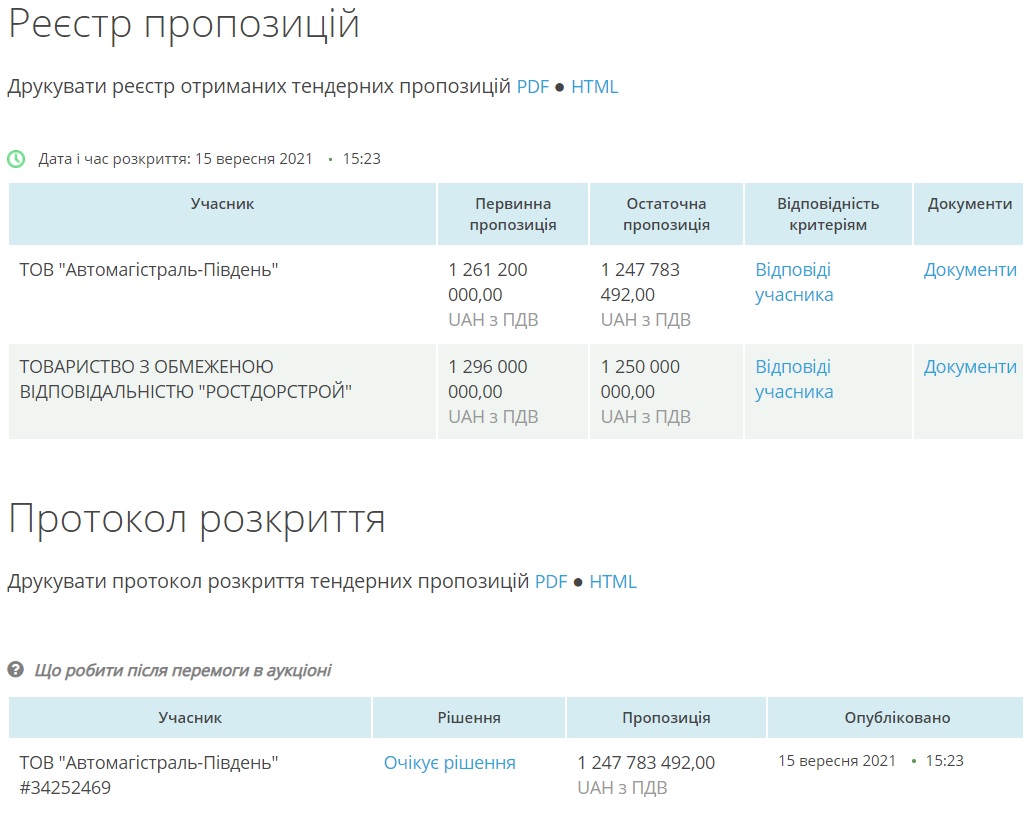The width and height of the screenshot is (1023, 837).
Task: Open Документи link for РОСТДОРСТРОЙ
Action: tap(969, 367)
